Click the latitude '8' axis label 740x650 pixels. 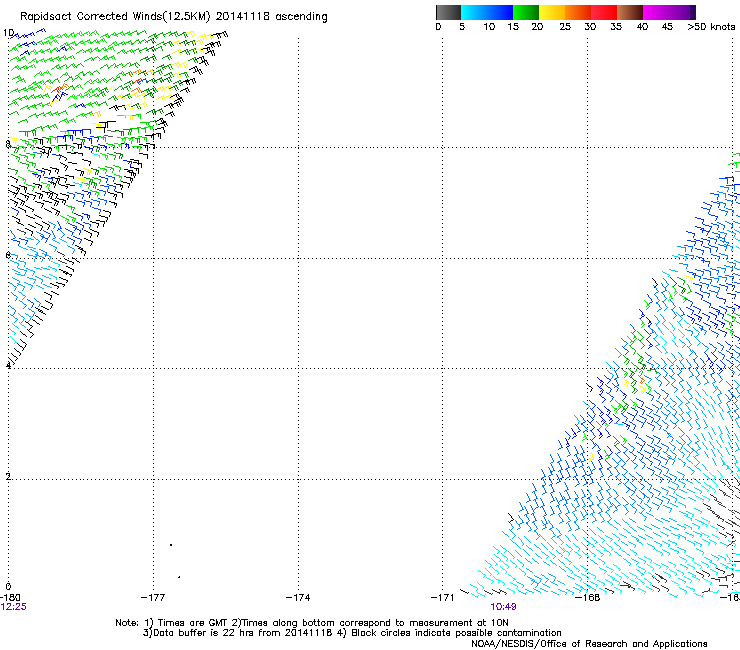click(x=8, y=144)
